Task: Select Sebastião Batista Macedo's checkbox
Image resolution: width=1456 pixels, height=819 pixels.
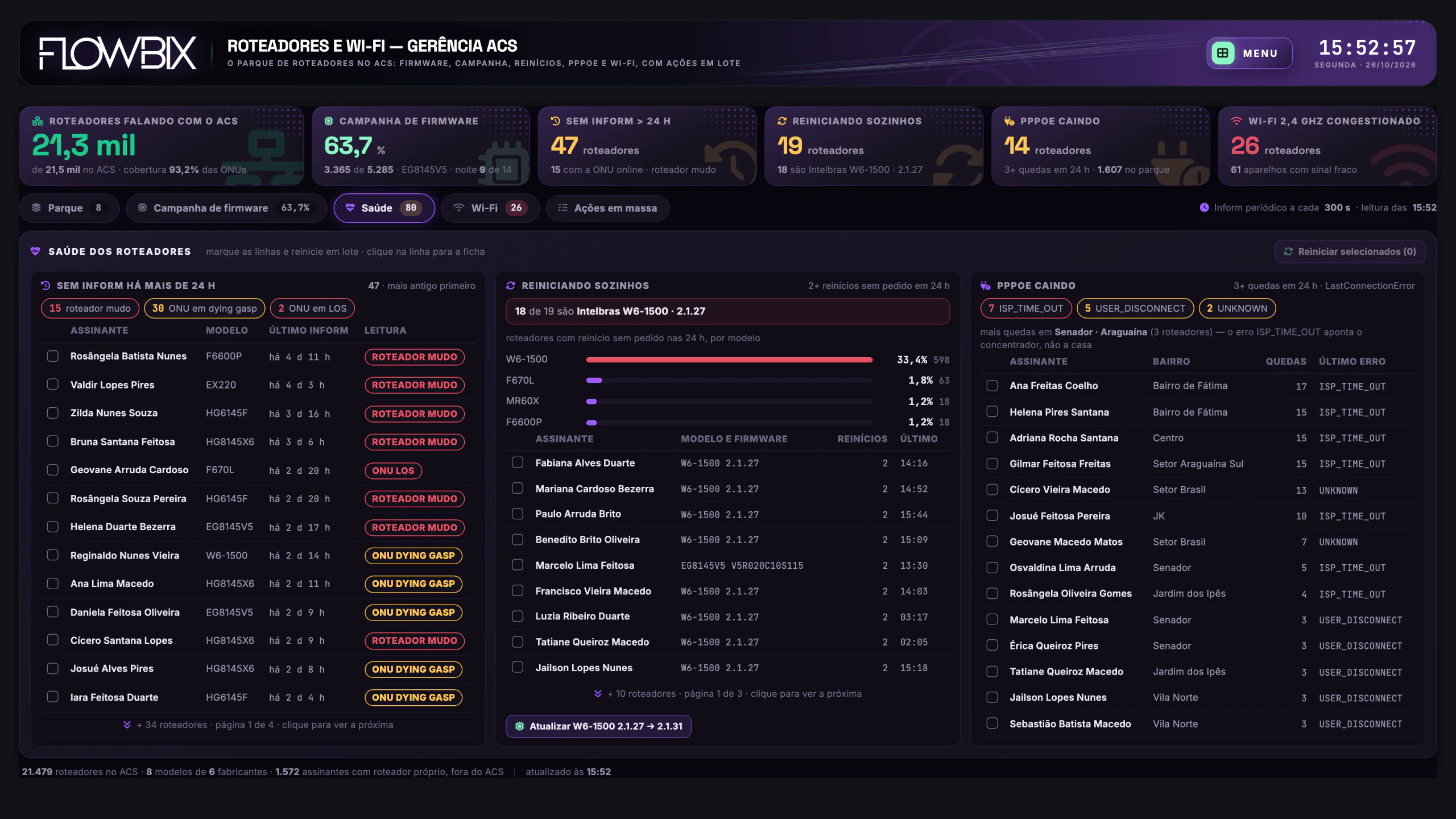Action: [992, 723]
